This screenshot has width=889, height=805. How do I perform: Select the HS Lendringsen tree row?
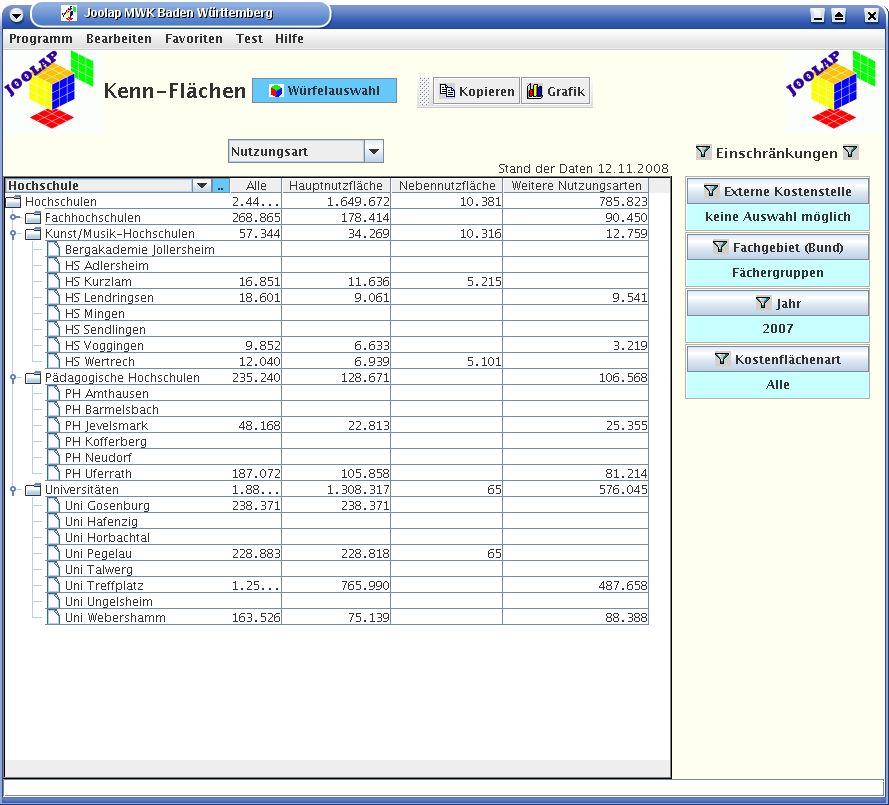click(x=109, y=297)
